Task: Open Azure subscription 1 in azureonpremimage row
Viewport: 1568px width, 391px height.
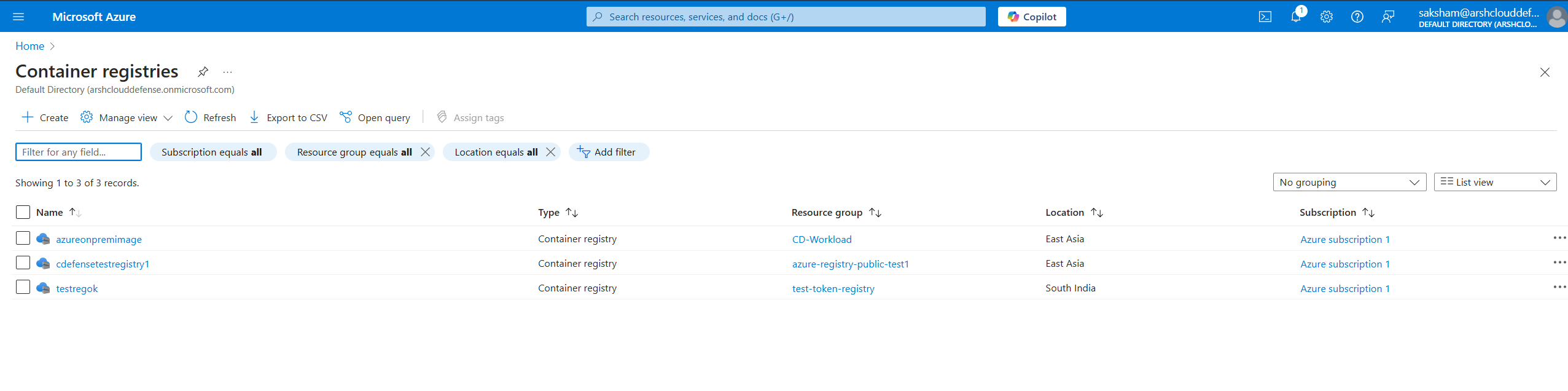Action: point(1344,239)
